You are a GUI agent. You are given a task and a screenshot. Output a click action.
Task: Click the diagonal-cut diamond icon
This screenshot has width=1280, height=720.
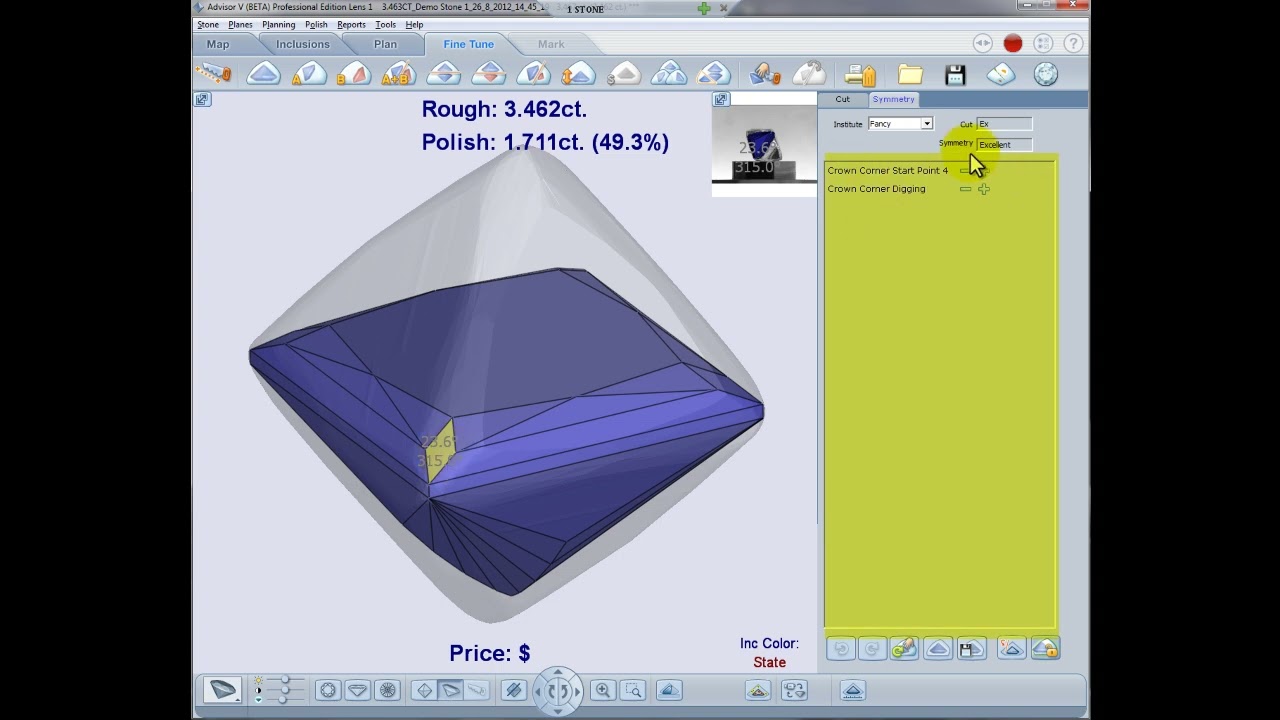[534, 73]
